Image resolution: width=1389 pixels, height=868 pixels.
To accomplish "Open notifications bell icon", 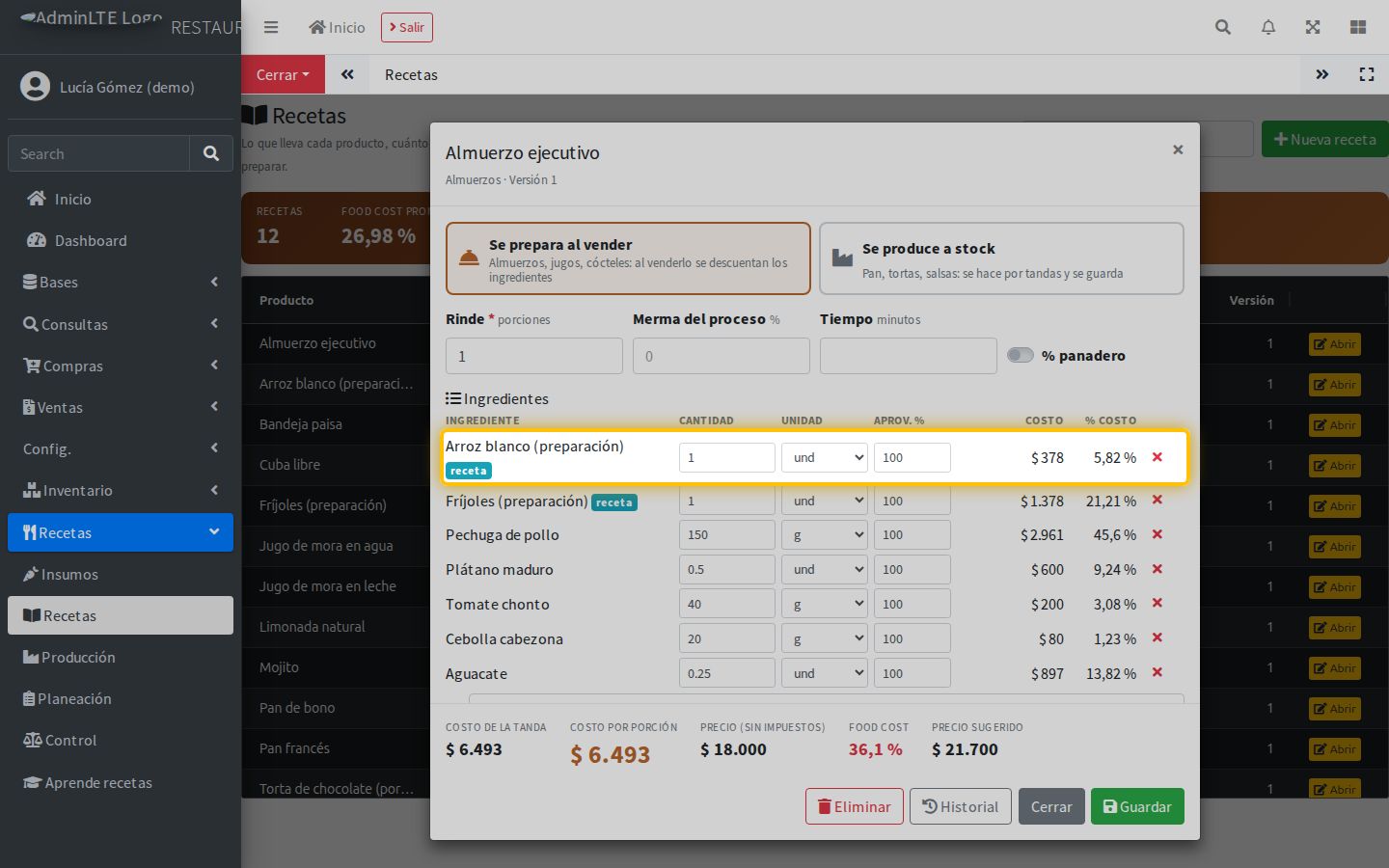I will click(x=1268, y=27).
